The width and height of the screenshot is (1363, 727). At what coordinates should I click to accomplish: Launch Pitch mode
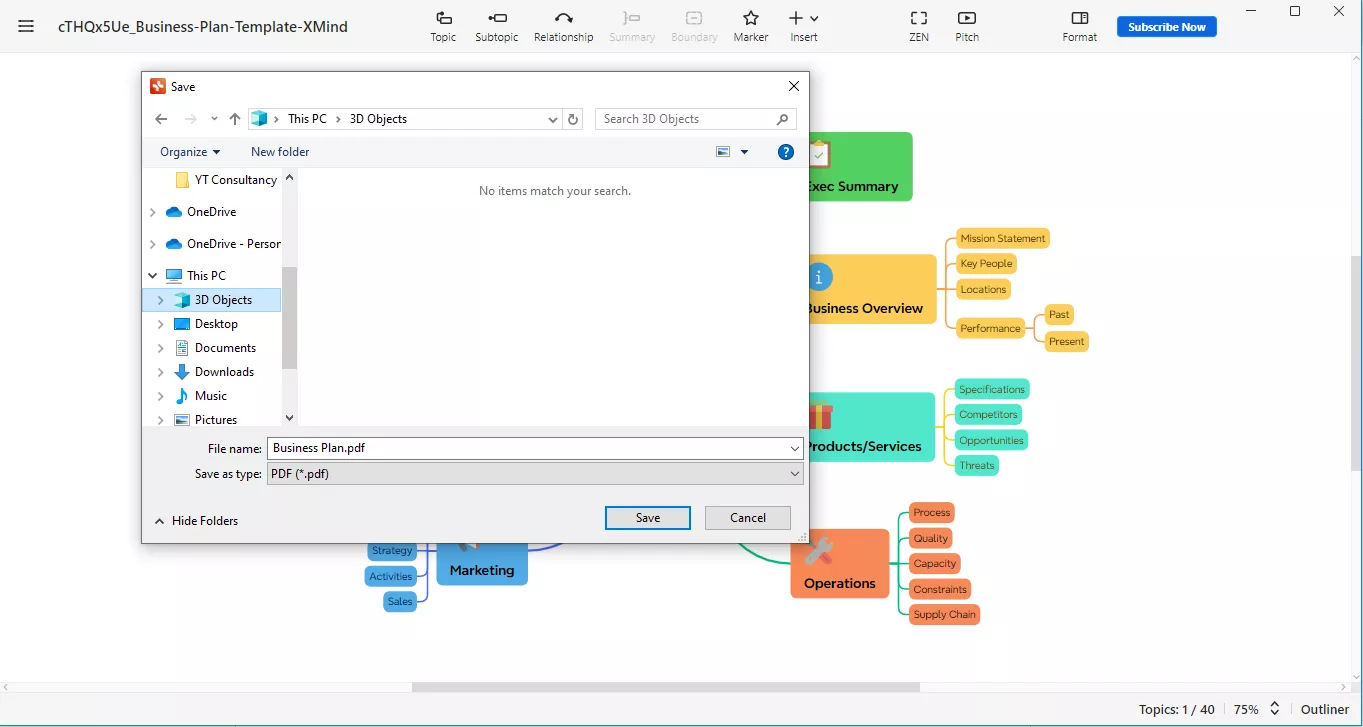point(966,26)
